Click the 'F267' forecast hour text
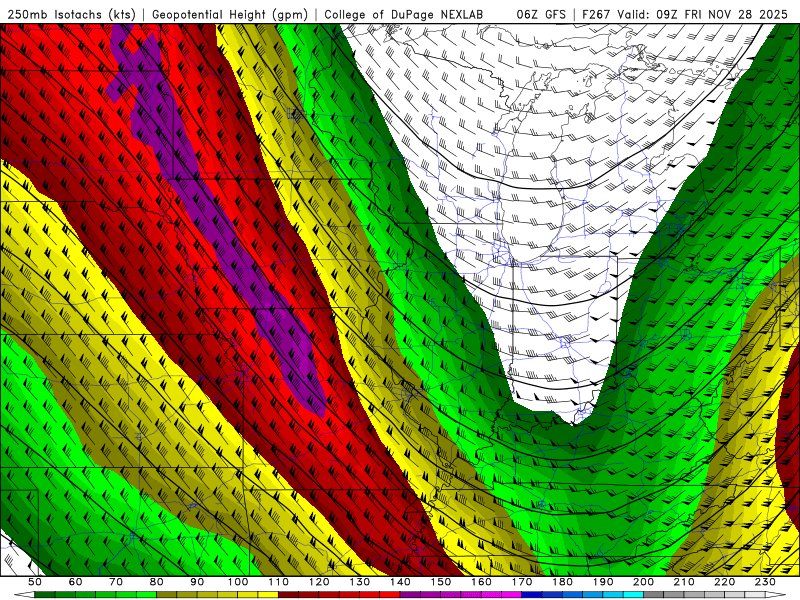Screen dimensions: 800x600 pyautogui.click(x=597, y=14)
